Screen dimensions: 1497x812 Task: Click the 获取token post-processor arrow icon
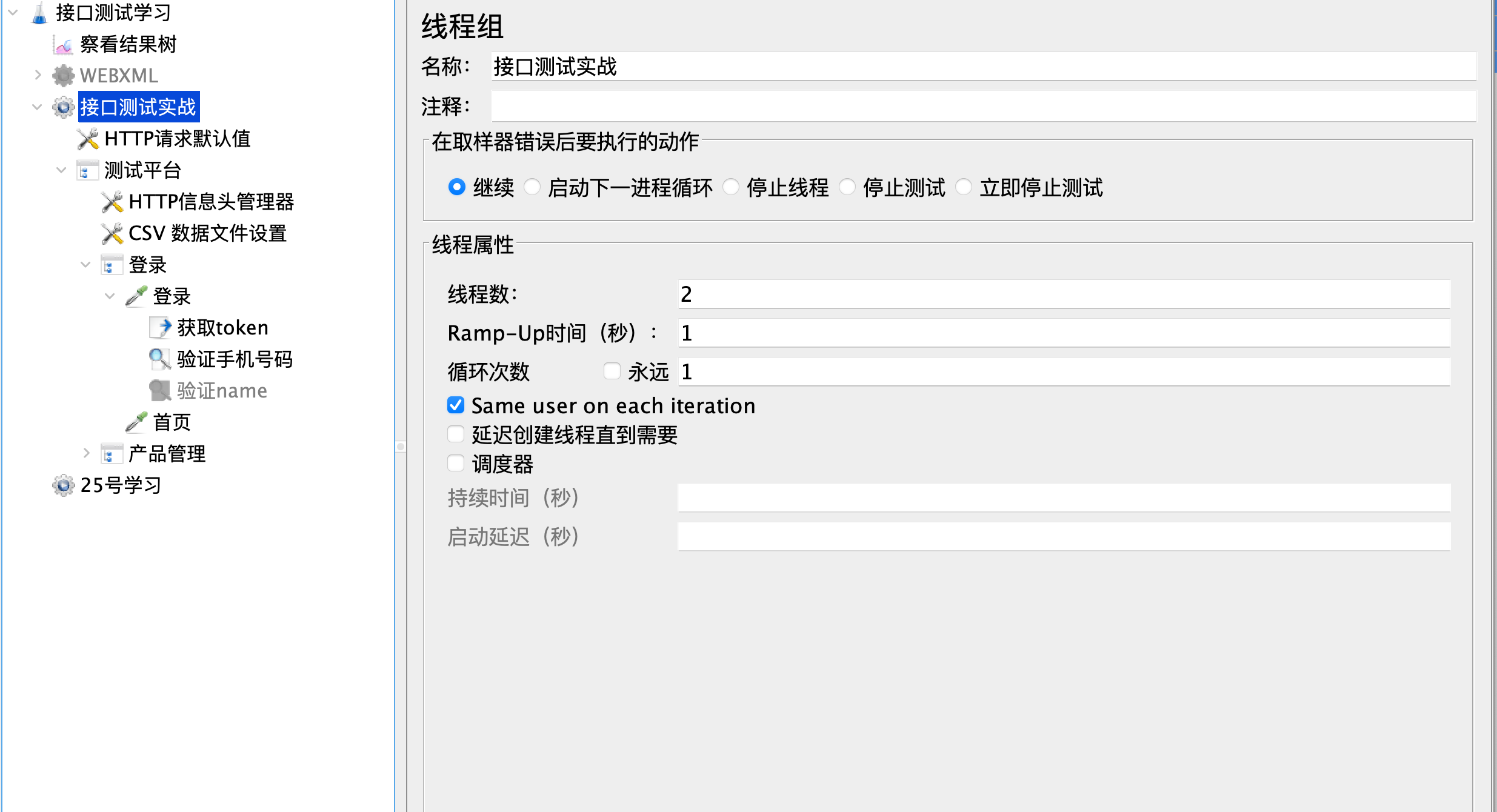point(161,328)
